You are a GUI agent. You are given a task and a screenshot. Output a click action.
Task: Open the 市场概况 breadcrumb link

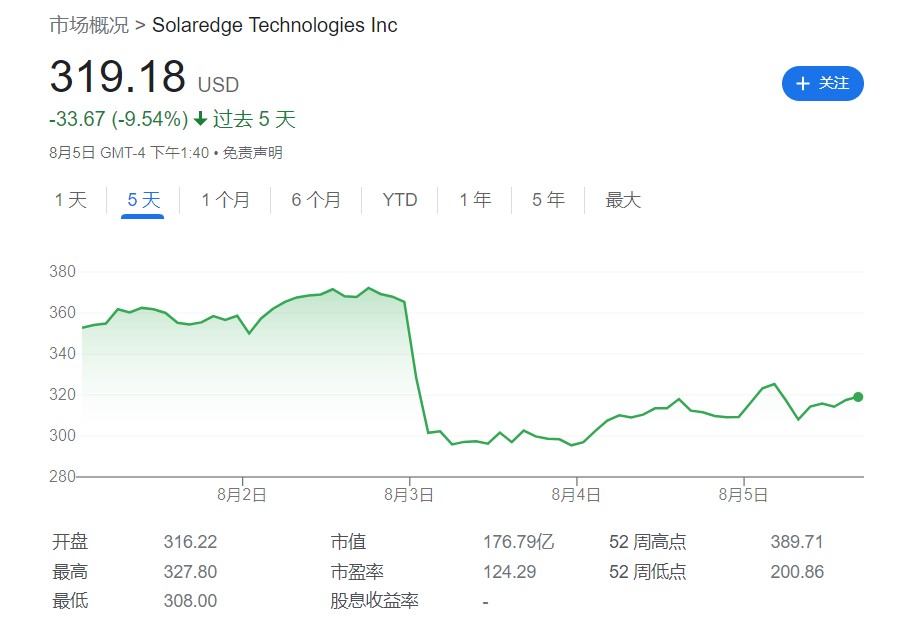[89, 25]
